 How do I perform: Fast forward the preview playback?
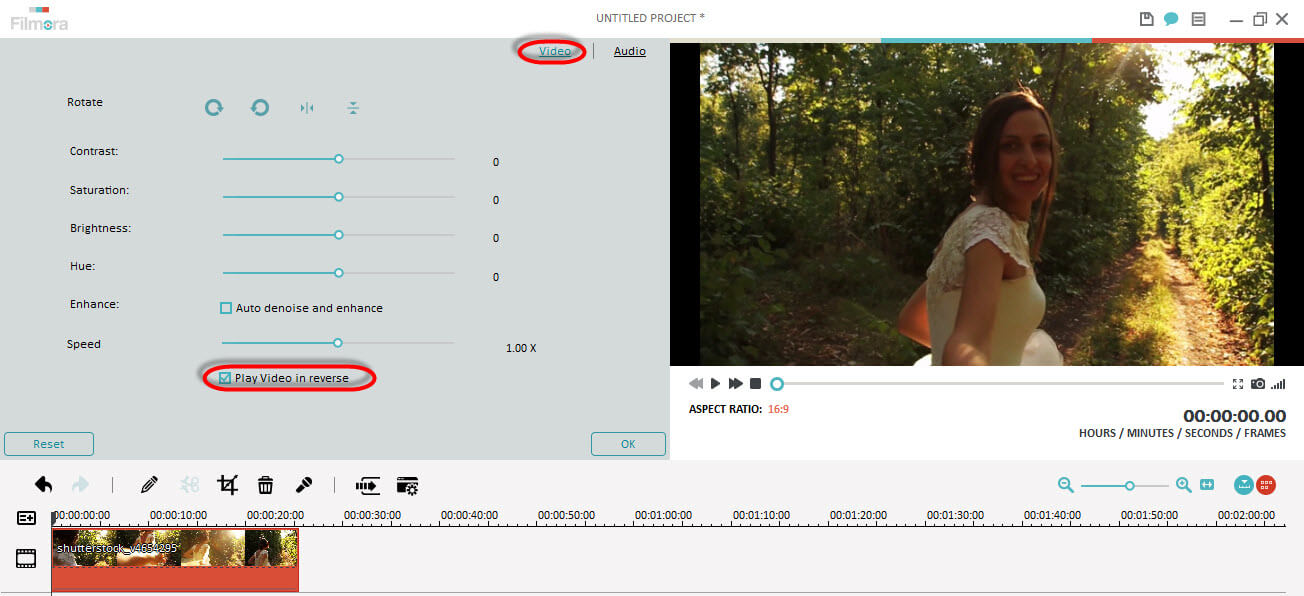[x=735, y=384]
